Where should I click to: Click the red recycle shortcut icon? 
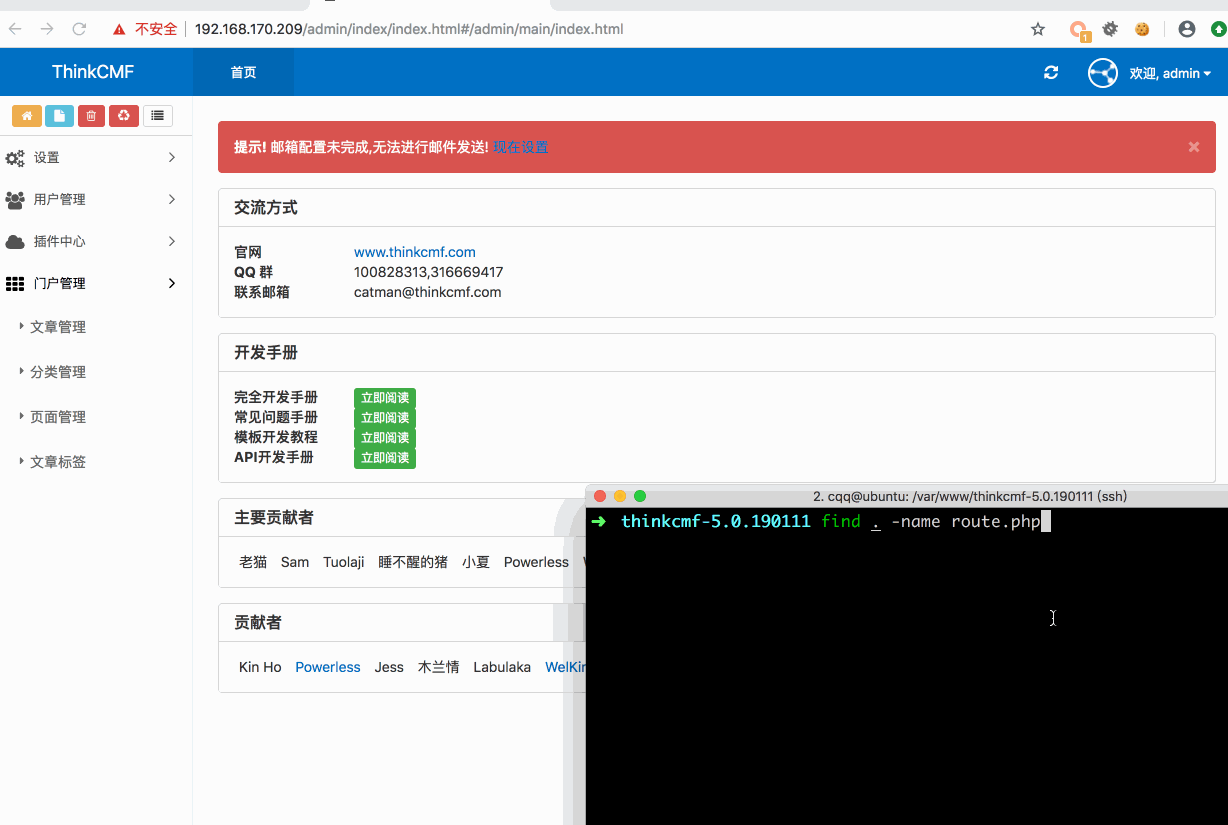click(123, 116)
